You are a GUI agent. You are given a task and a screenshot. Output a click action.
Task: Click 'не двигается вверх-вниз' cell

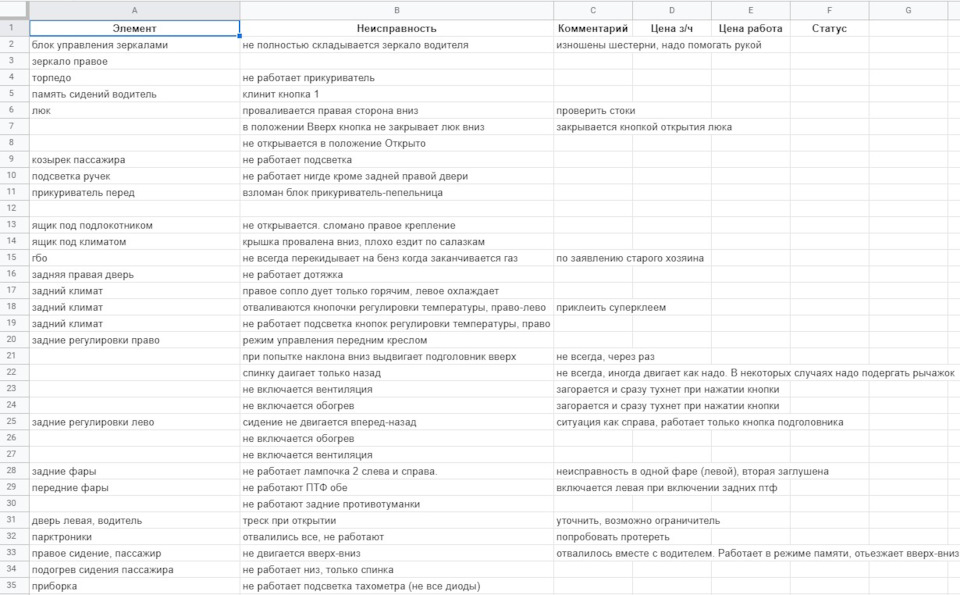[x=397, y=553]
